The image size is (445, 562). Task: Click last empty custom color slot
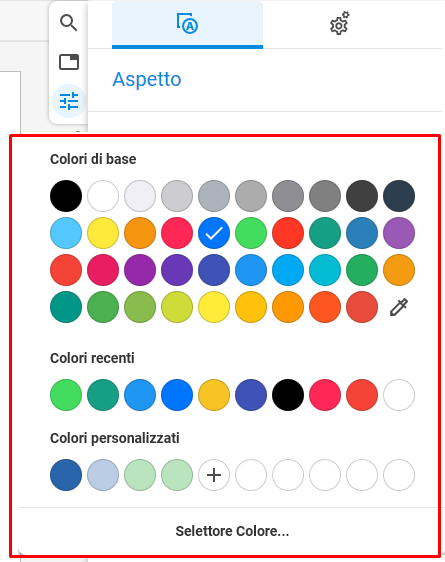pyautogui.click(x=399, y=475)
